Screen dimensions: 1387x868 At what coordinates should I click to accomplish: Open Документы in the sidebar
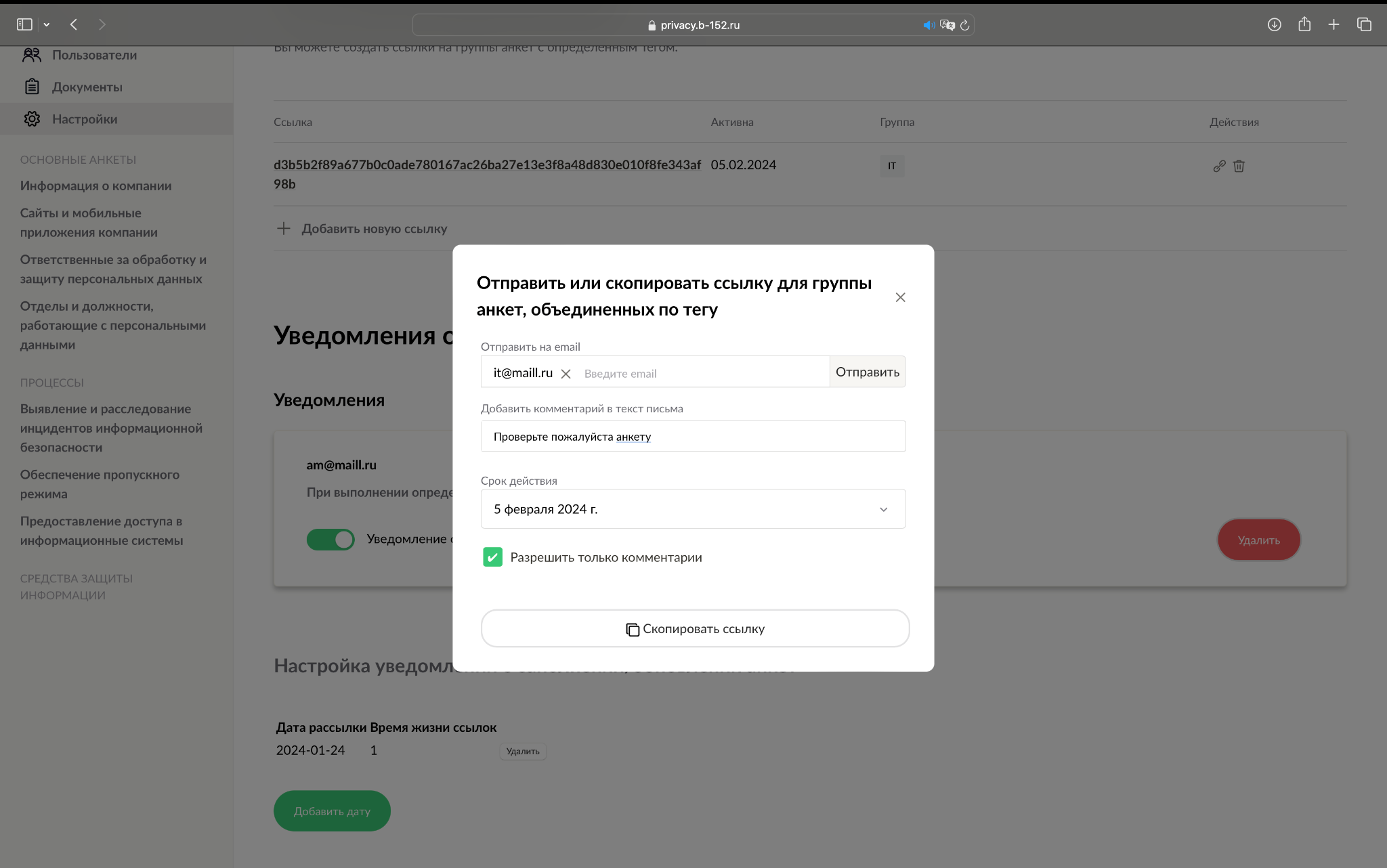click(87, 87)
